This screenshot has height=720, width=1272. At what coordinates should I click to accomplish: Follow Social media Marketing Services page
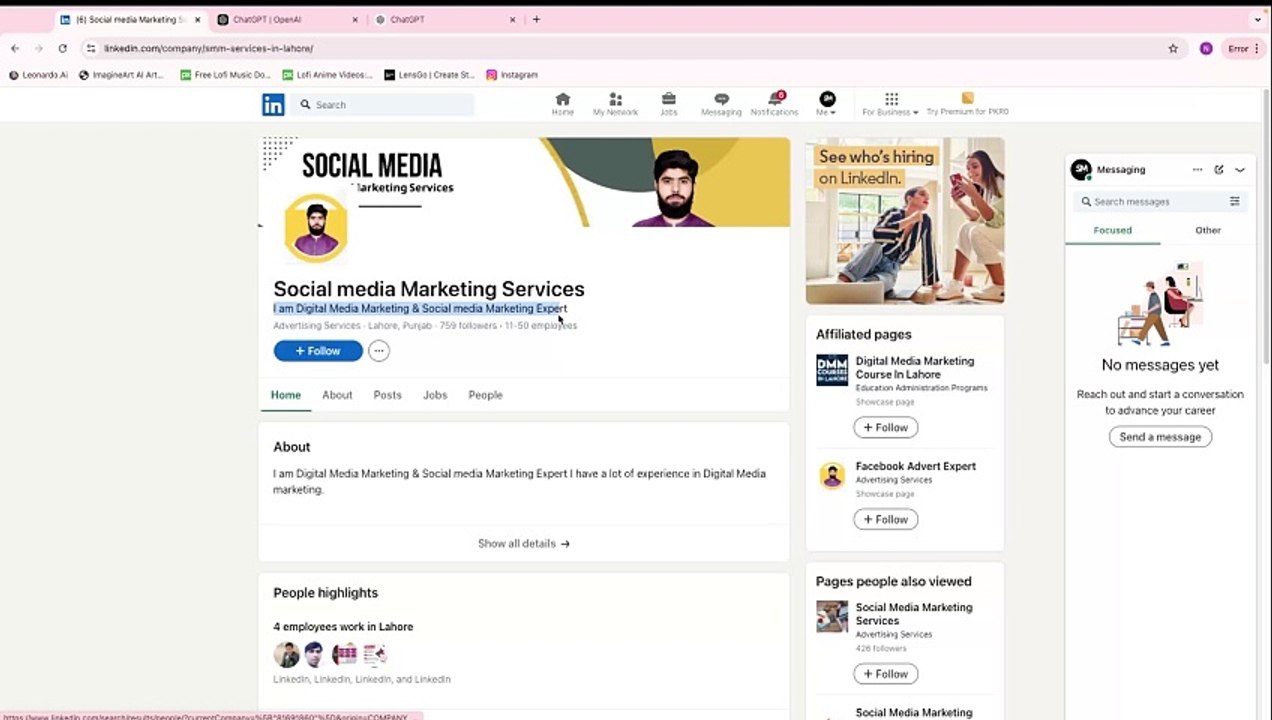(318, 351)
